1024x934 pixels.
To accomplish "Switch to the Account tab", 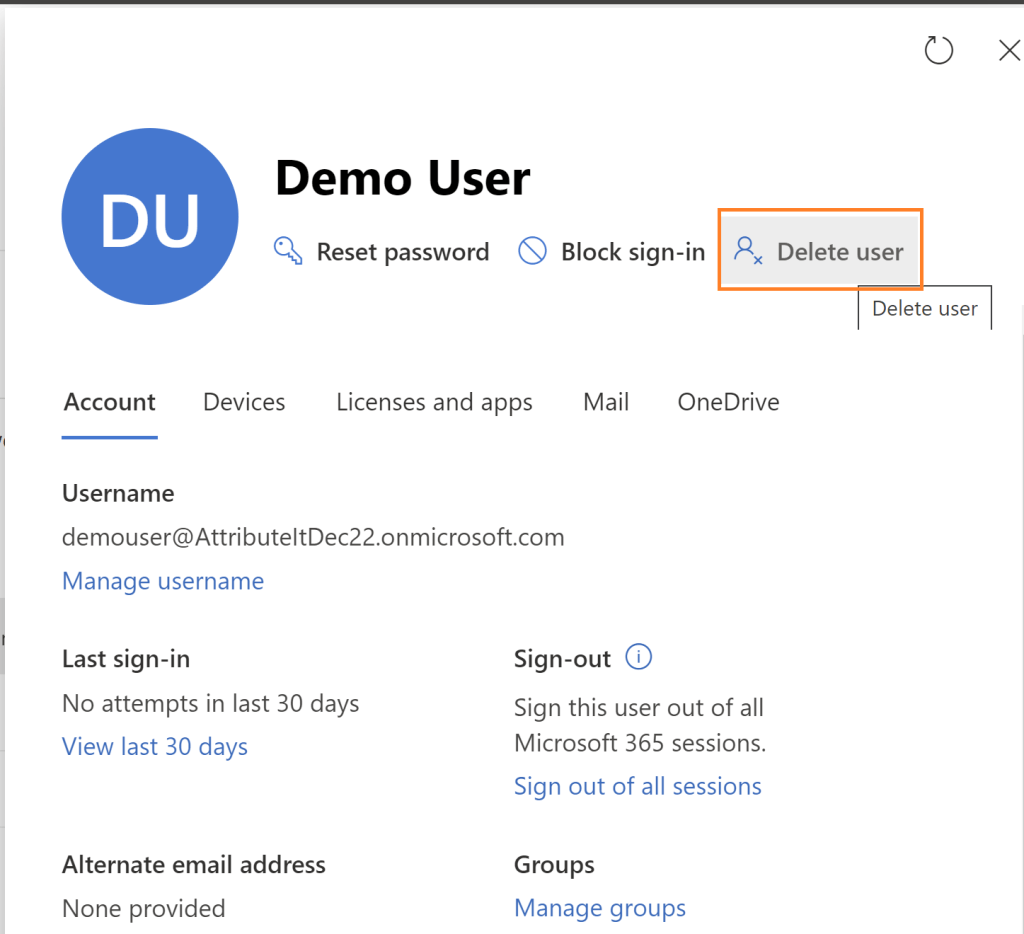I will coord(110,402).
